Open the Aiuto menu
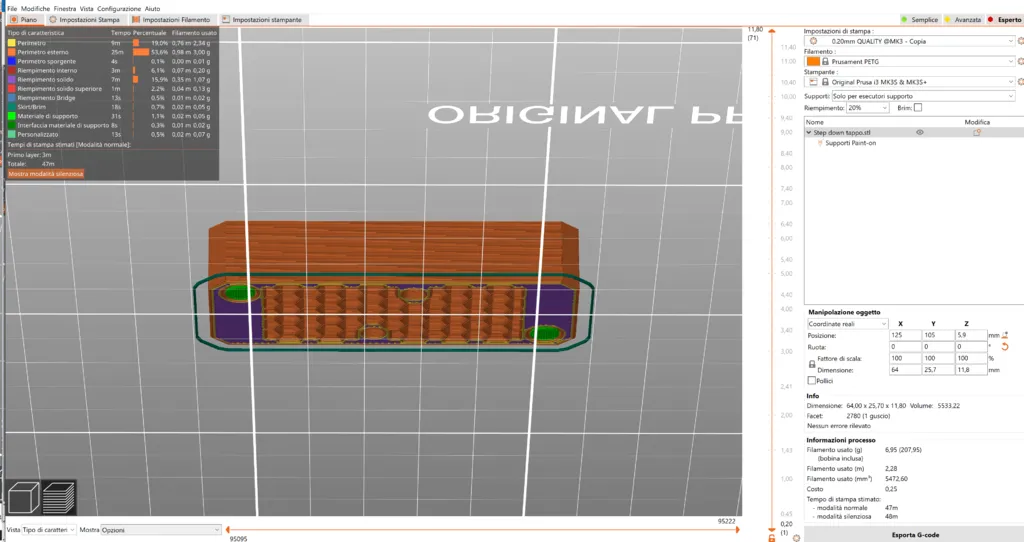The width and height of the screenshot is (1024, 542). tap(152, 8)
